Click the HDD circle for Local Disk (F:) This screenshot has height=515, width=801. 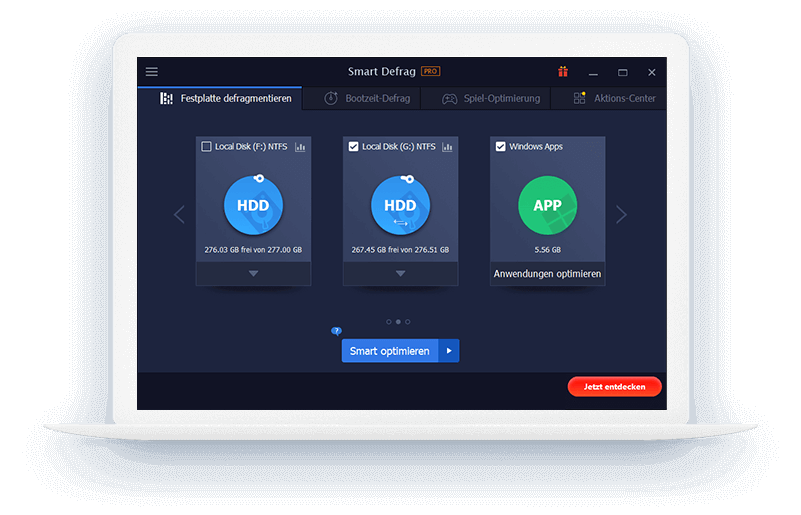(253, 205)
